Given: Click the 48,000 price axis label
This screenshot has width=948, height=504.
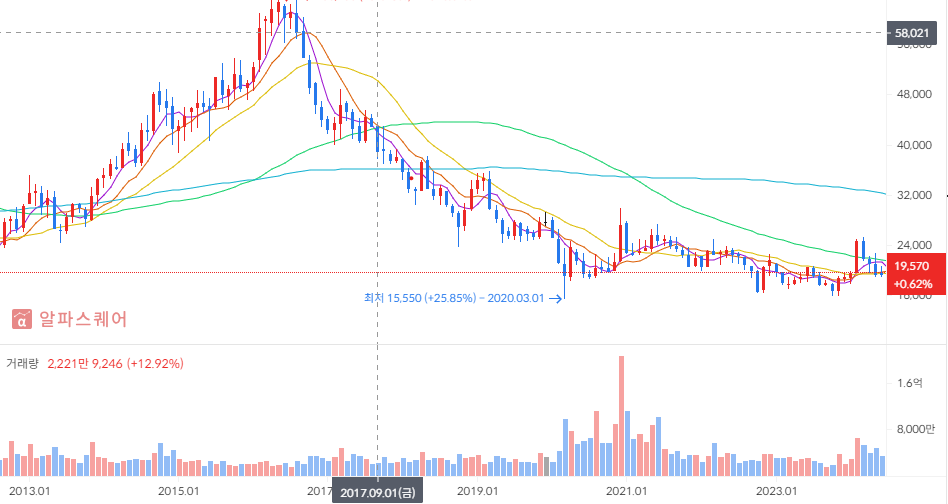Looking at the screenshot, I should [914, 94].
